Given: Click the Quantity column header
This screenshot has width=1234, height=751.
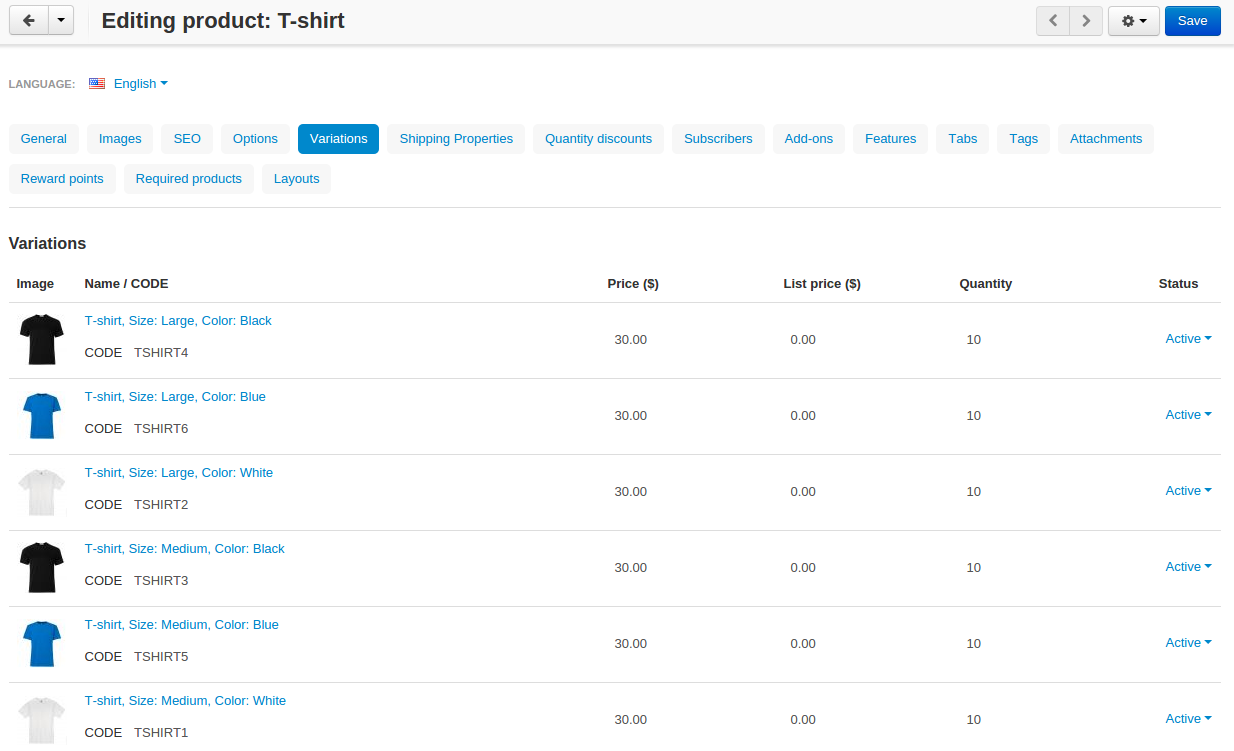Looking at the screenshot, I should point(986,284).
